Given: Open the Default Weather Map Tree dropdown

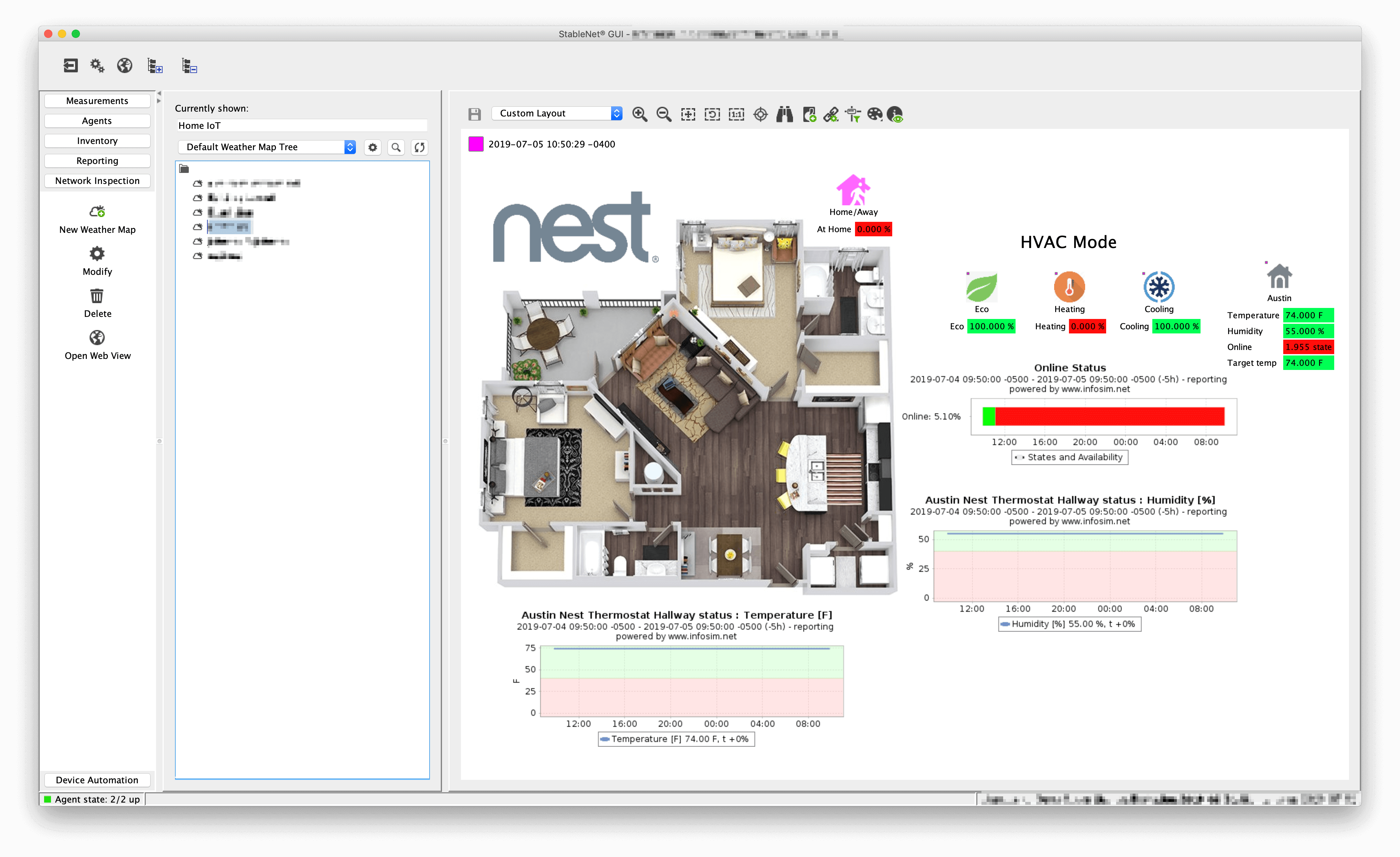Looking at the screenshot, I should [267, 147].
